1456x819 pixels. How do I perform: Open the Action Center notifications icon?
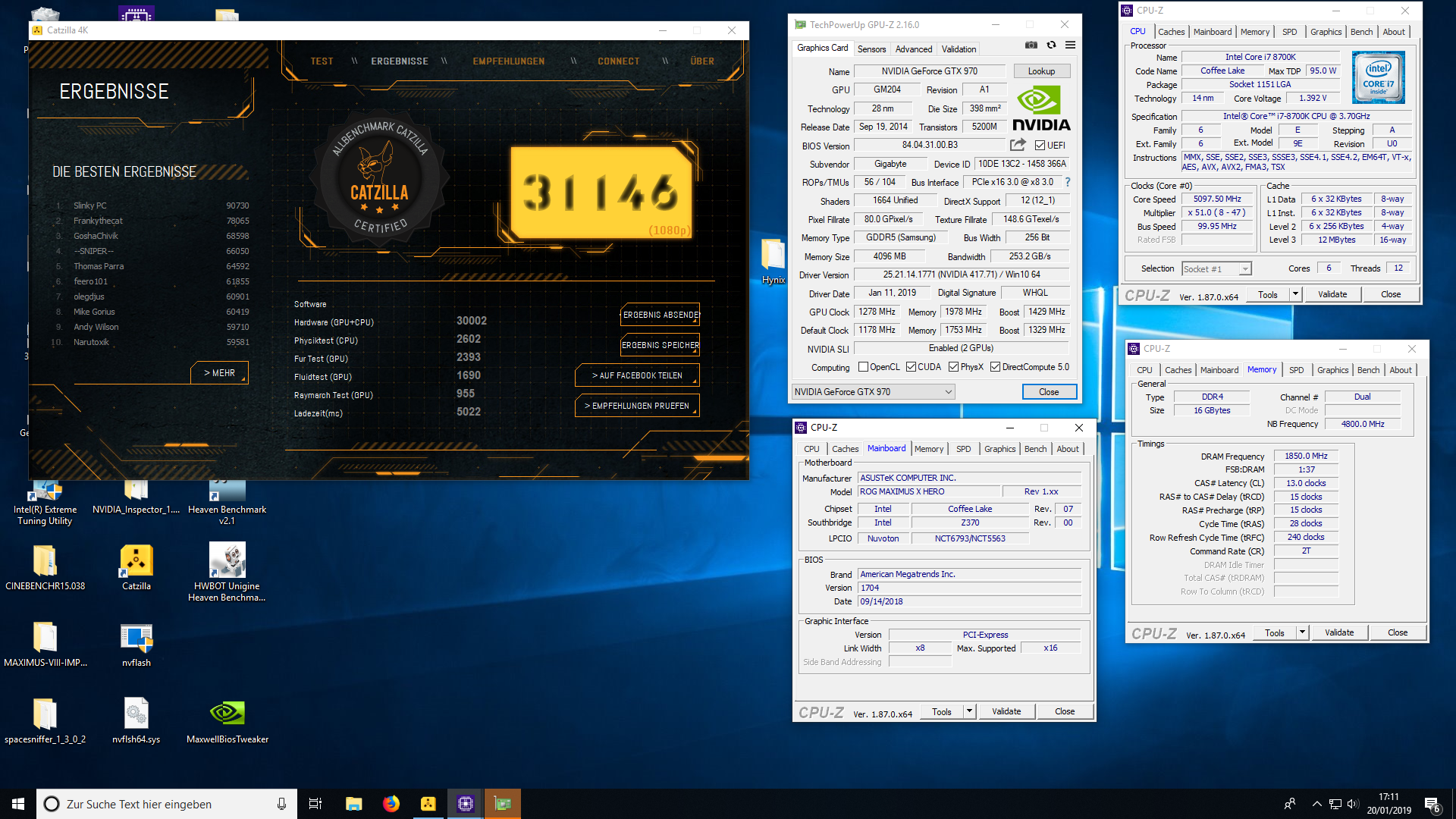point(1432,804)
